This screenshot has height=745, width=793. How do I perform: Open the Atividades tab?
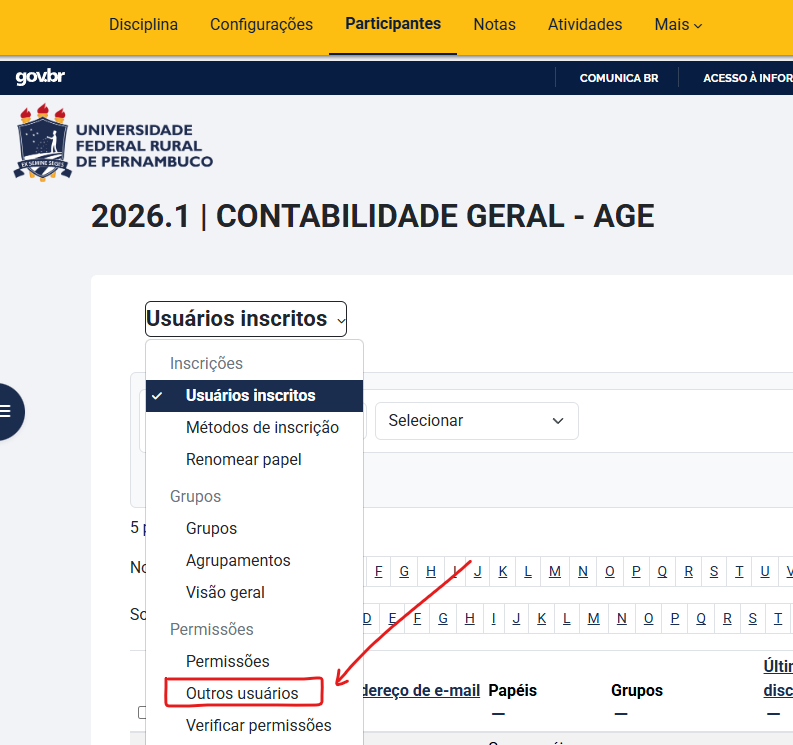click(x=585, y=24)
